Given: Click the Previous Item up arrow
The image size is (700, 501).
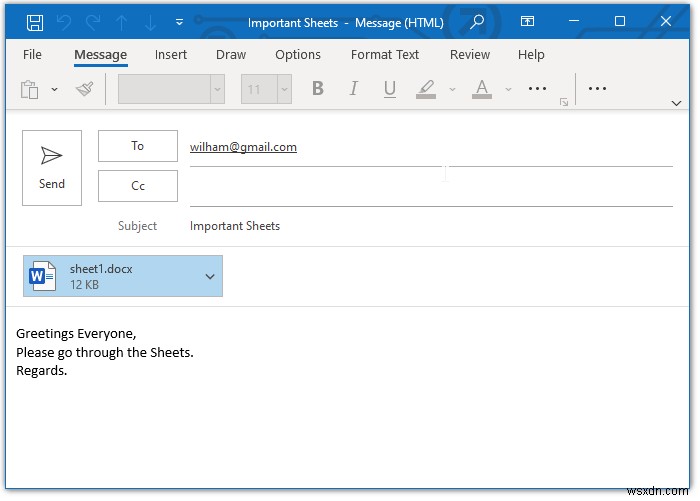Looking at the screenshot, I should 121,22.
